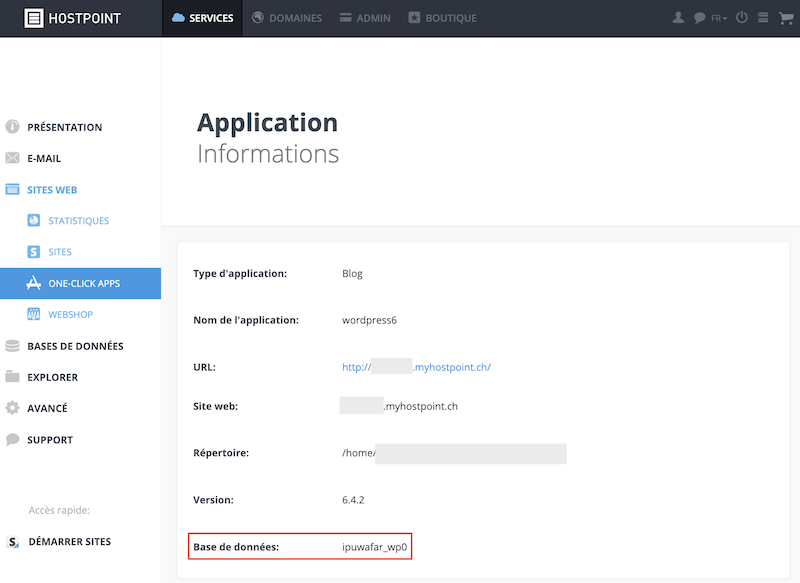The image size is (800, 583).
Task: Open the user account icon
Action: (678, 18)
